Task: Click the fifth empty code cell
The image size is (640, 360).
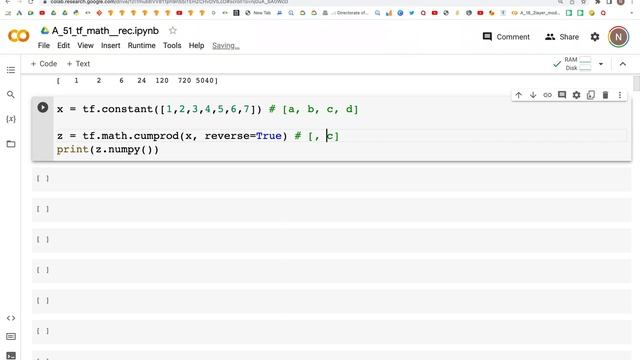Action: tap(331, 301)
